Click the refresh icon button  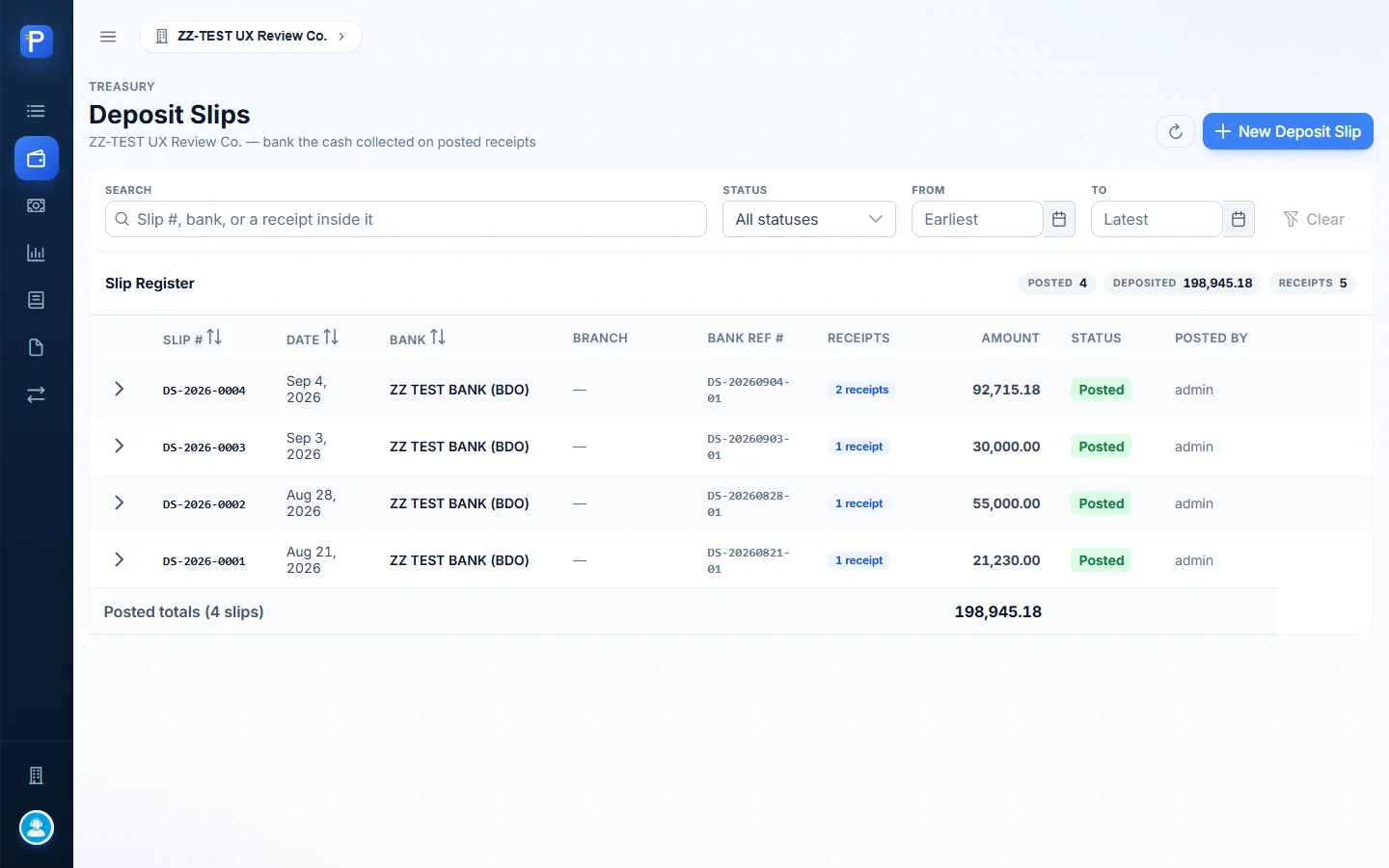pos(1176,131)
